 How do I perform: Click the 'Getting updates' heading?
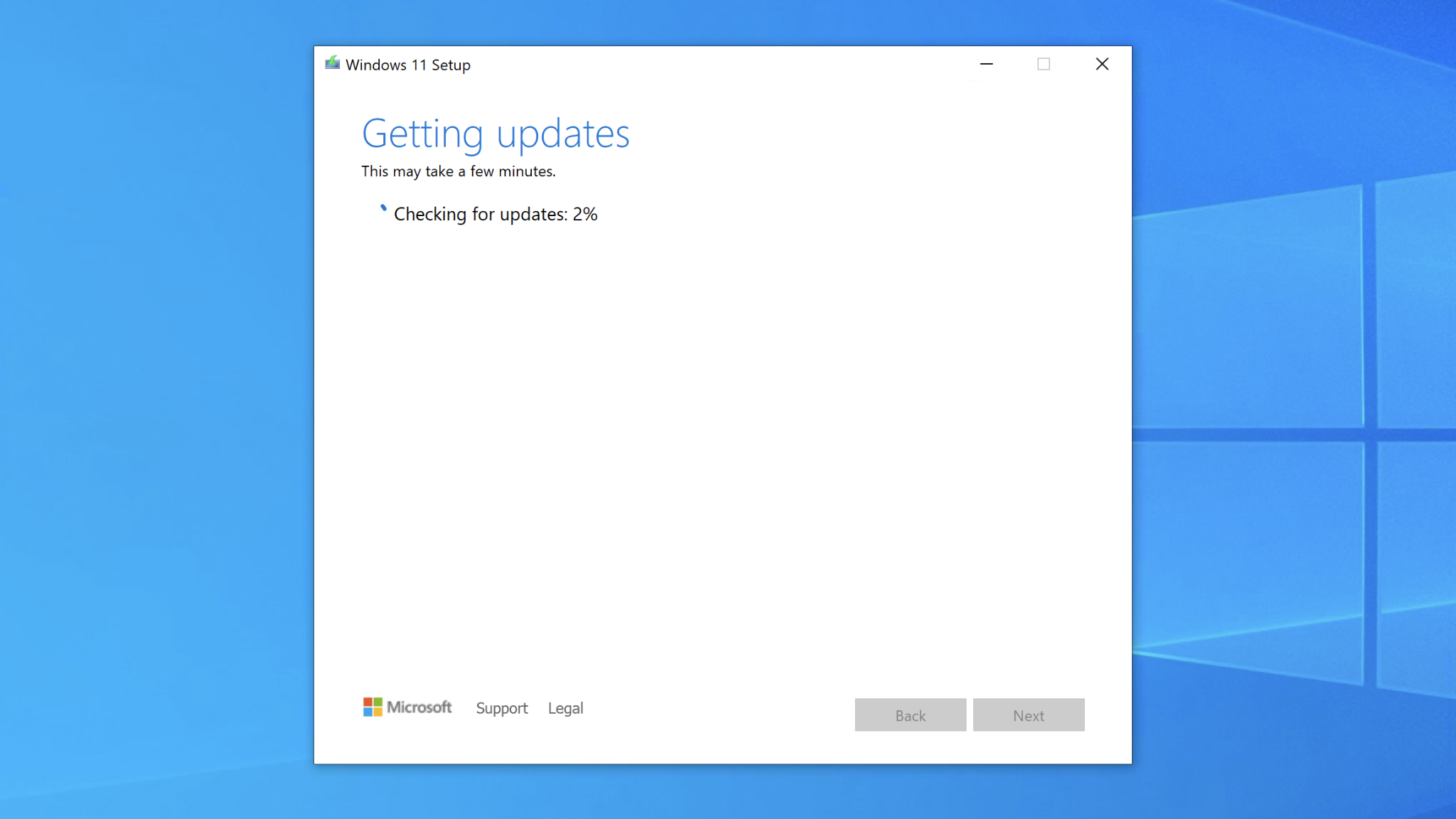click(496, 134)
